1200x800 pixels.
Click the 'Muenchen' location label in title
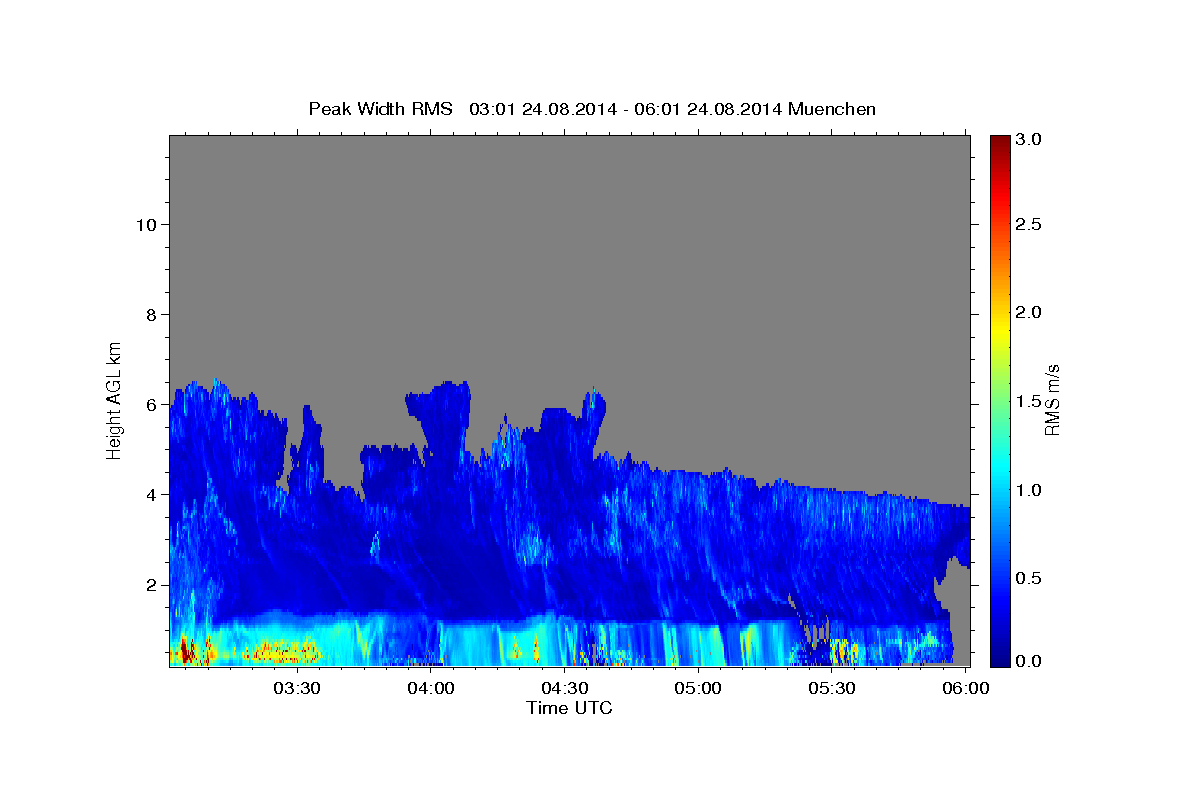(832, 108)
